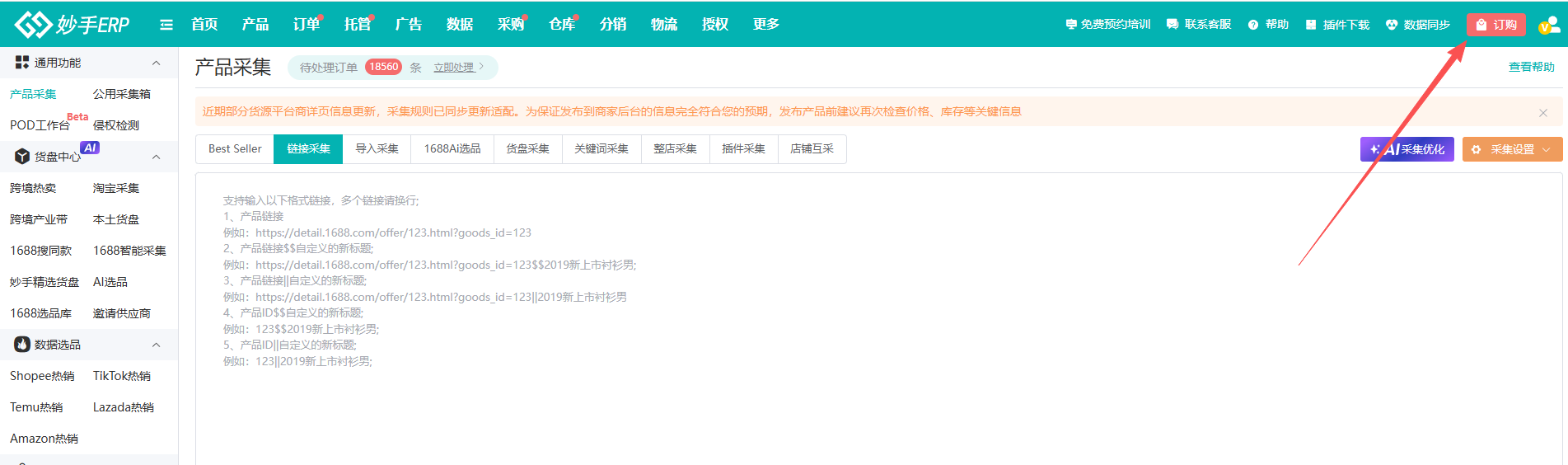This screenshot has height=465, width=1568.
Task: Switch to the 导入采集 tab
Action: (377, 149)
